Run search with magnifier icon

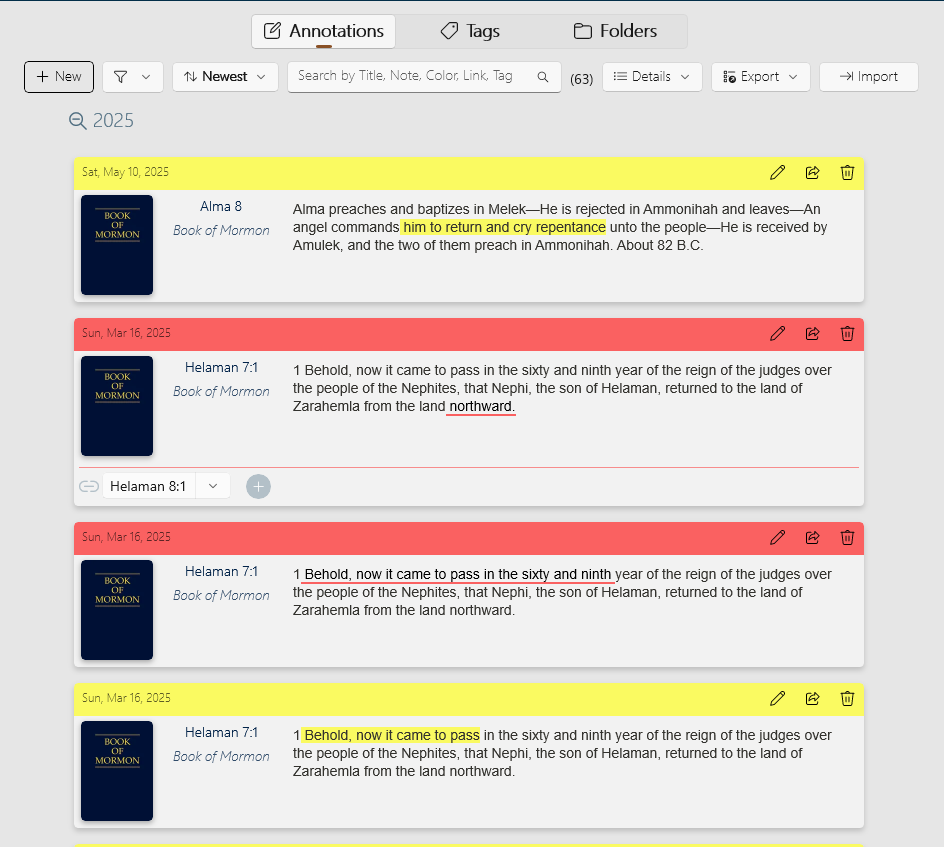point(542,77)
